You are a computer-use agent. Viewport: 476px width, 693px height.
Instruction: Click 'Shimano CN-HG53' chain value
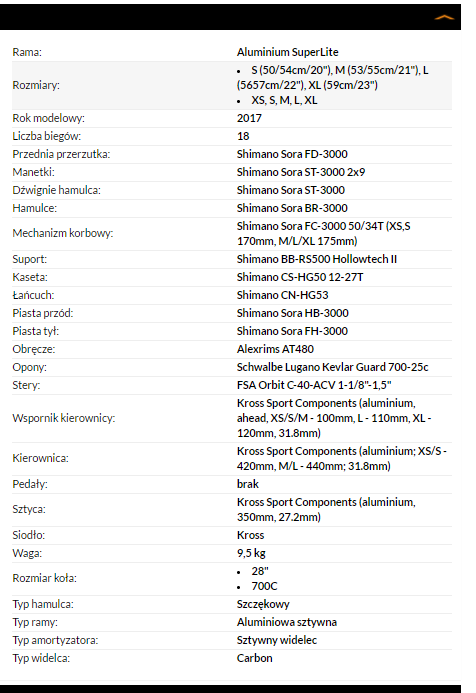(x=282, y=295)
